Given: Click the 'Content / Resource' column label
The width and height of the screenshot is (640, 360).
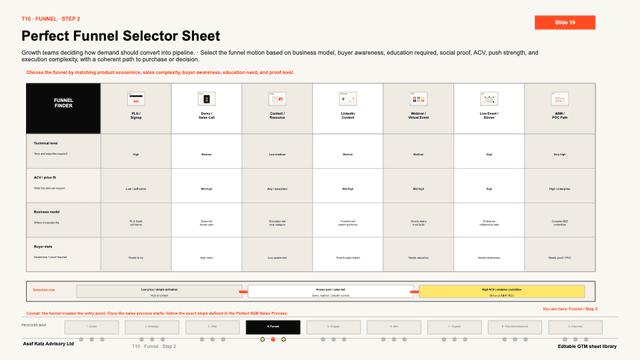Looking at the screenshot, I should (277, 116).
